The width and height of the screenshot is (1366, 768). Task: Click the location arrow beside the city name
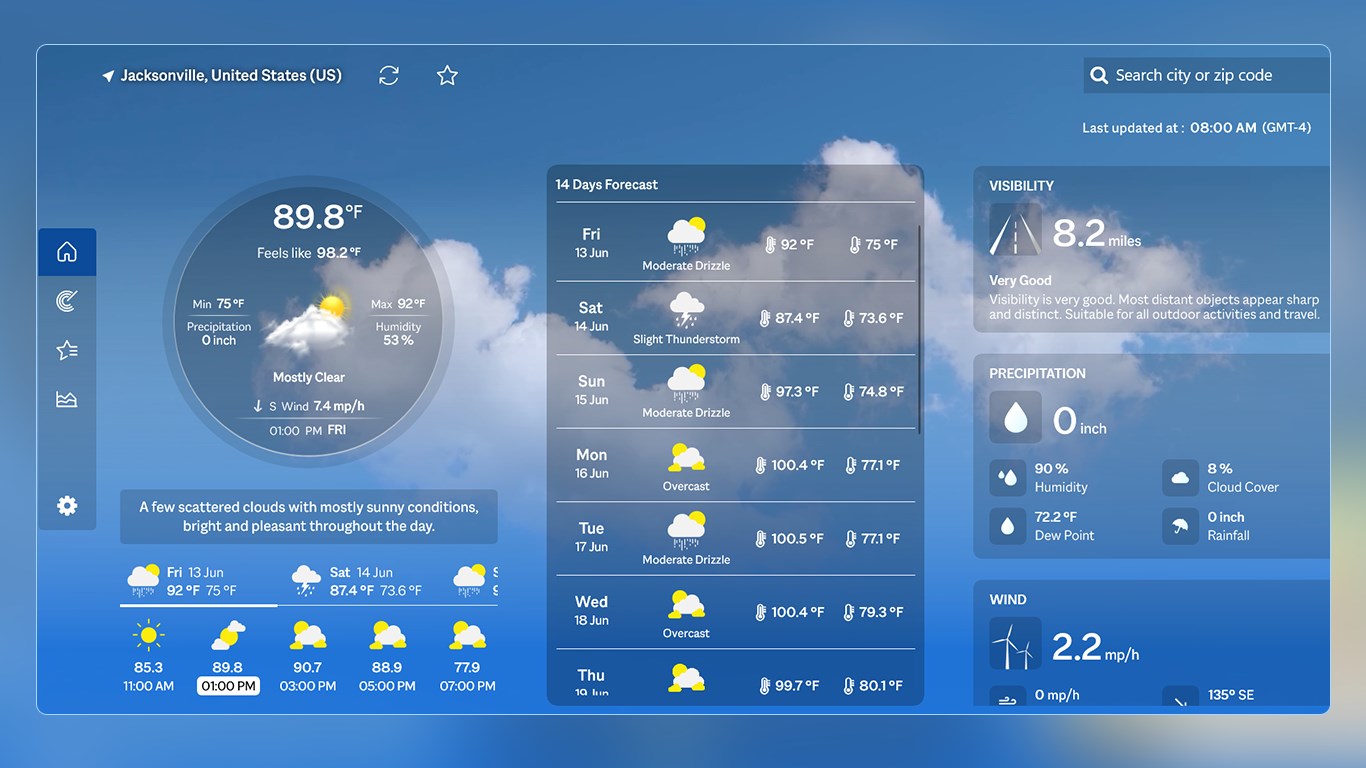pyautogui.click(x=107, y=74)
